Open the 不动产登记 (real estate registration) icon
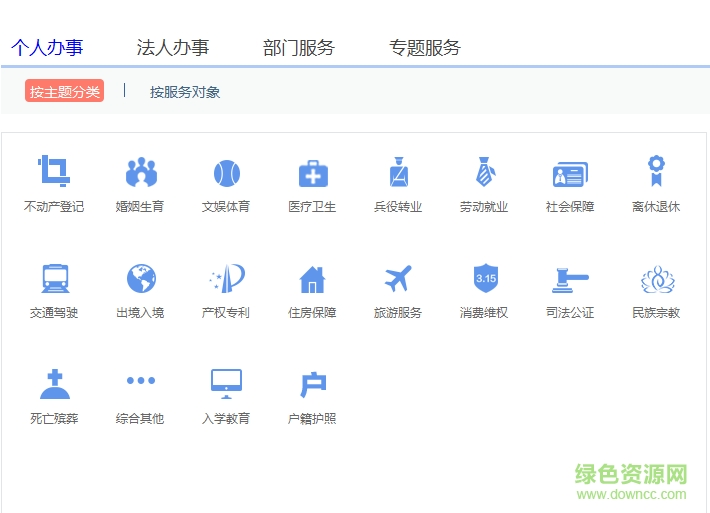 click(x=53, y=174)
